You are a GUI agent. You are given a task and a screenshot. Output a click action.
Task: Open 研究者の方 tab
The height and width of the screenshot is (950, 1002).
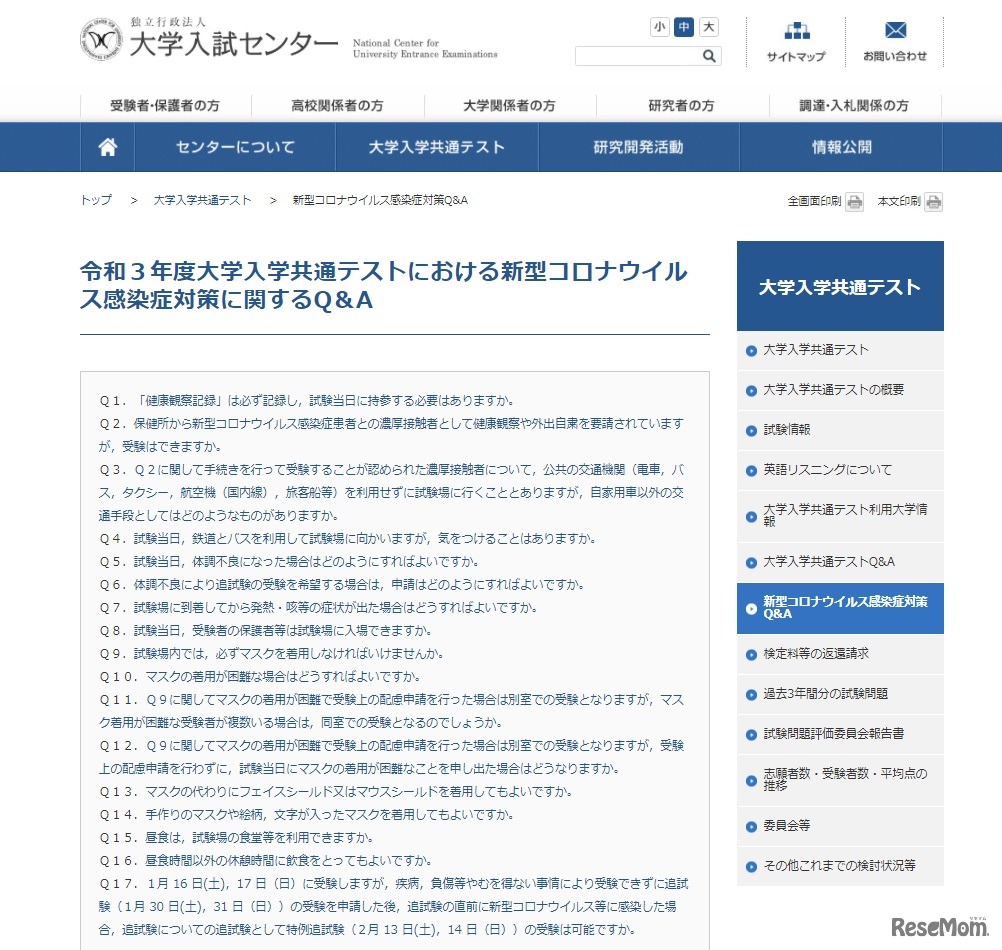(x=682, y=106)
